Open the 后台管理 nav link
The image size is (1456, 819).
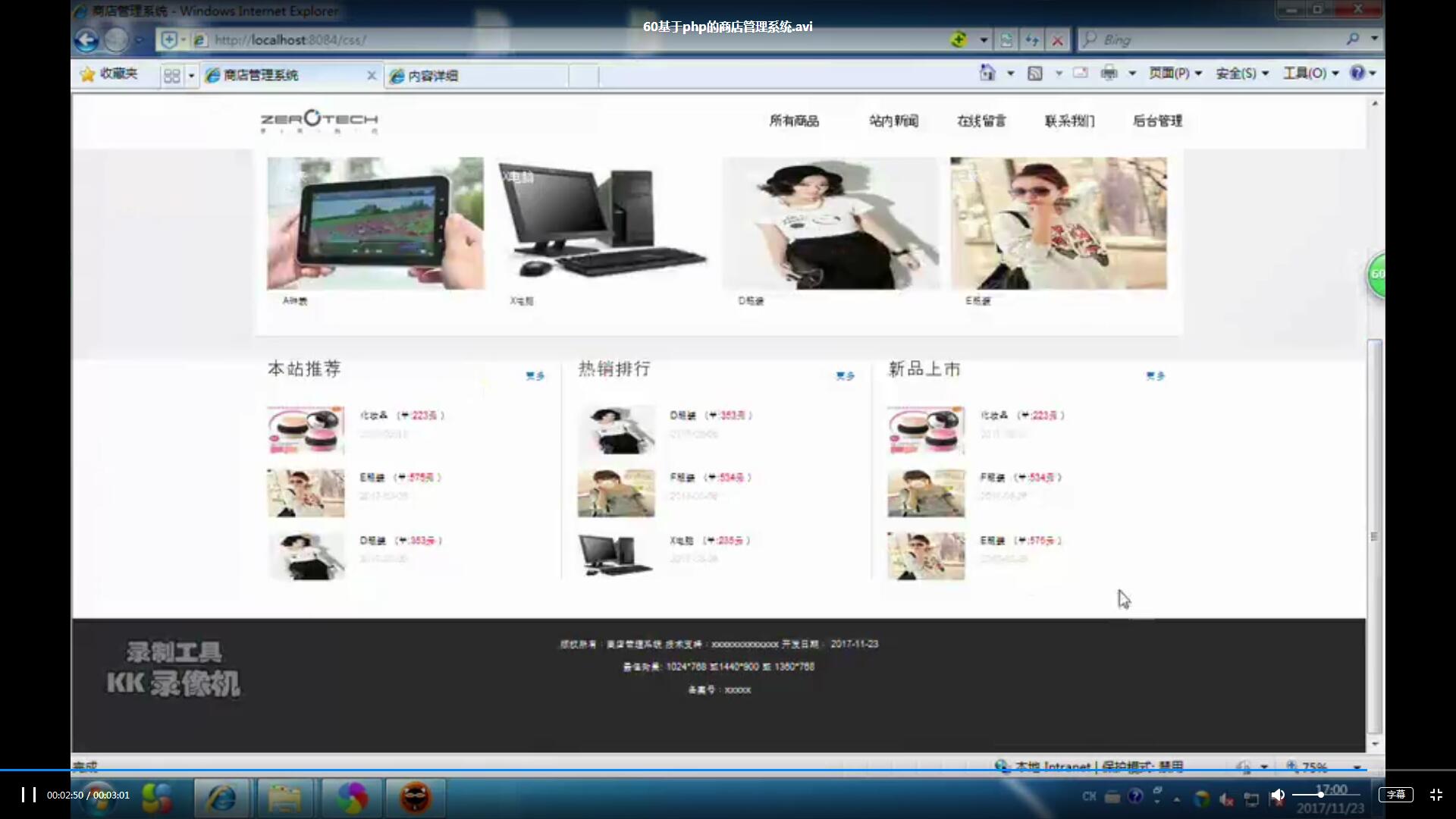[1157, 121]
